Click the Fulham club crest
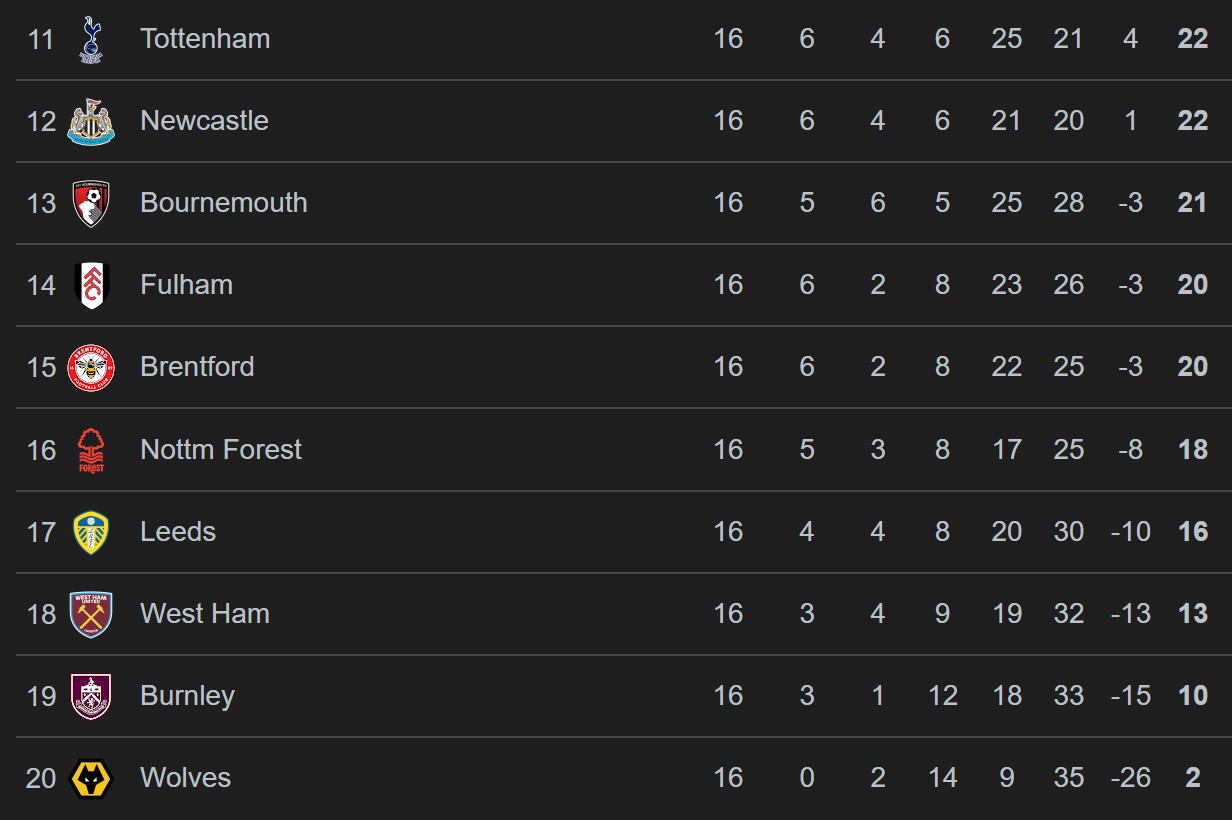 tap(91, 285)
